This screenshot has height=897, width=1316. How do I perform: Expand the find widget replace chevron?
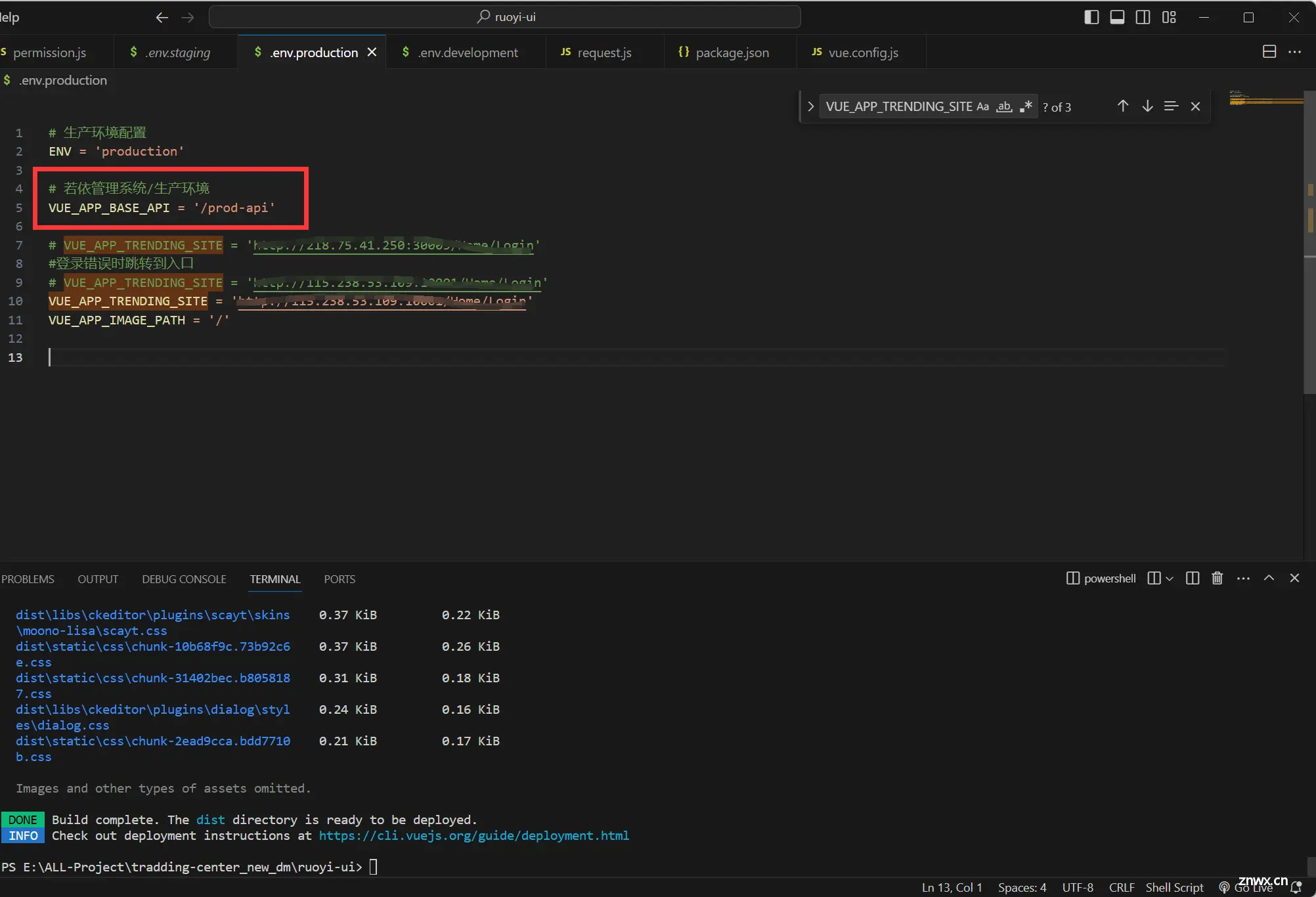click(811, 106)
